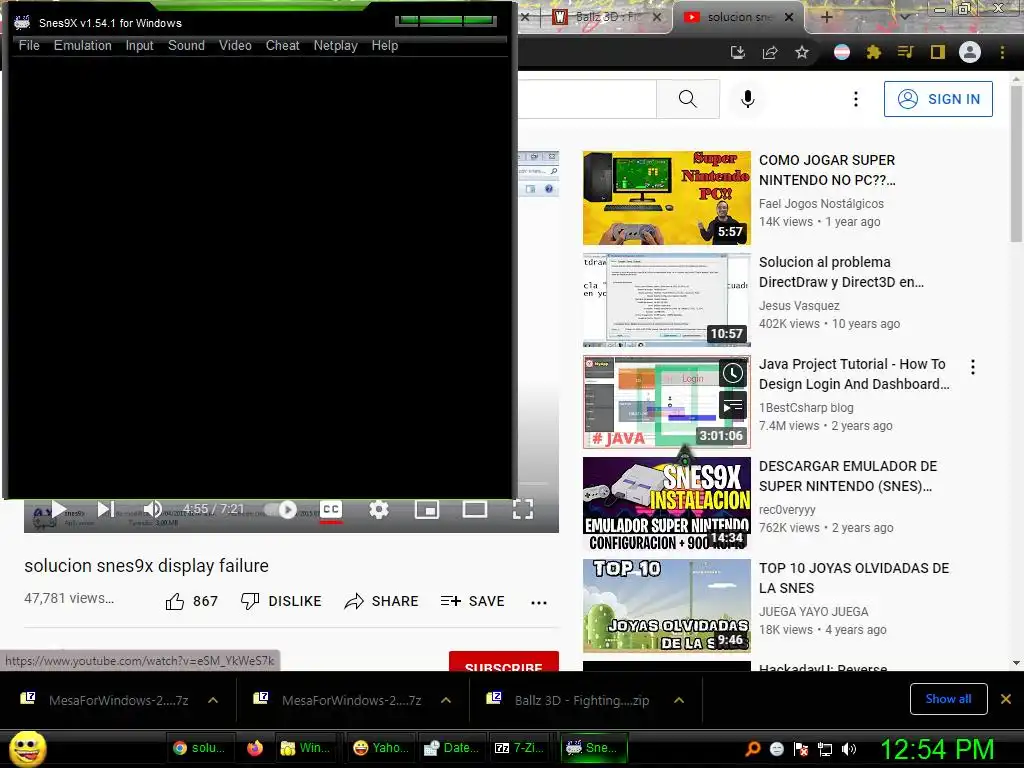
Task: Open Chrome three-dot menu
Action: coord(1002,52)
